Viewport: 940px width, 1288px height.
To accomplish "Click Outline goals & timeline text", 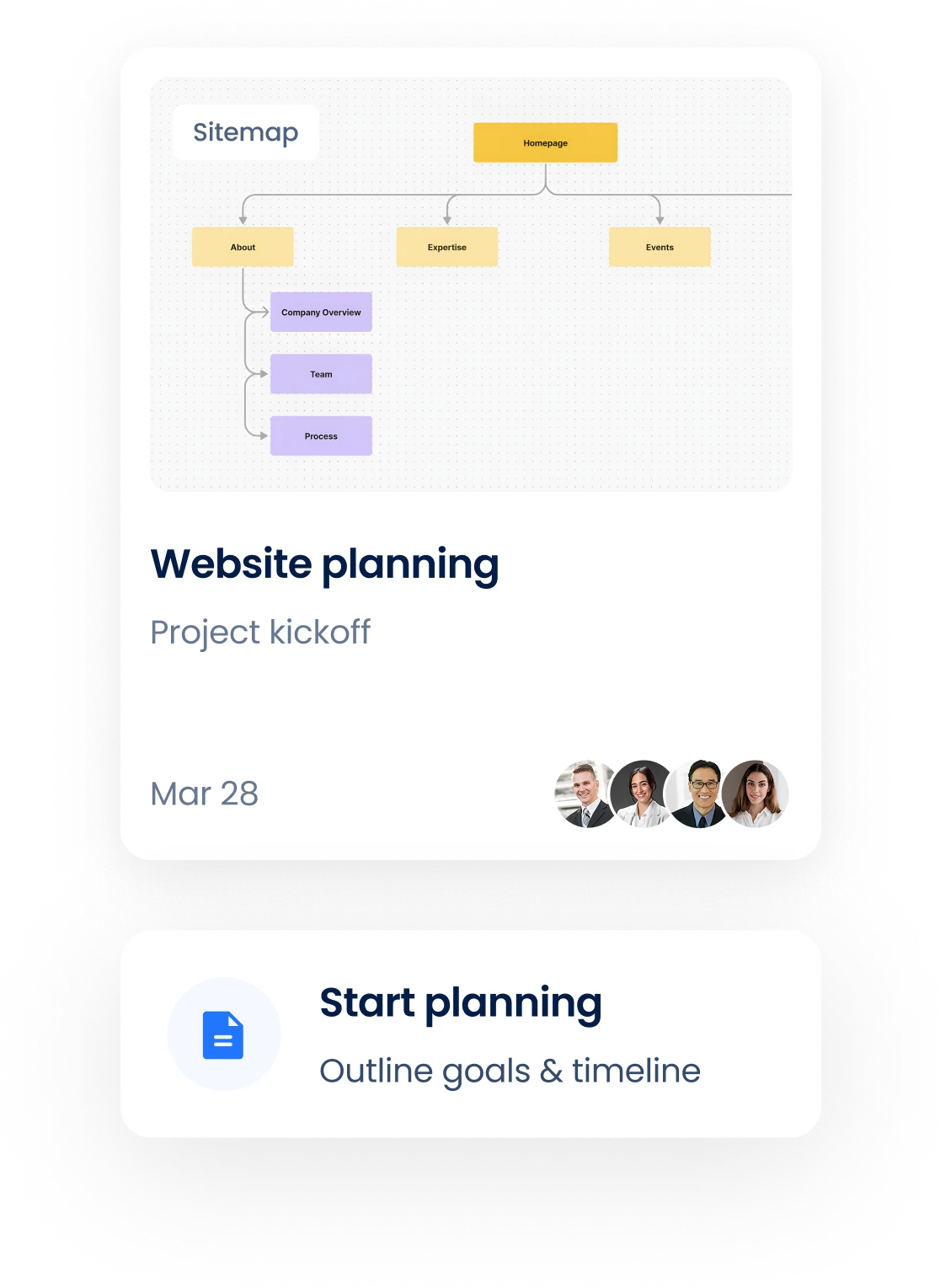I will (x=510, y=1072).
